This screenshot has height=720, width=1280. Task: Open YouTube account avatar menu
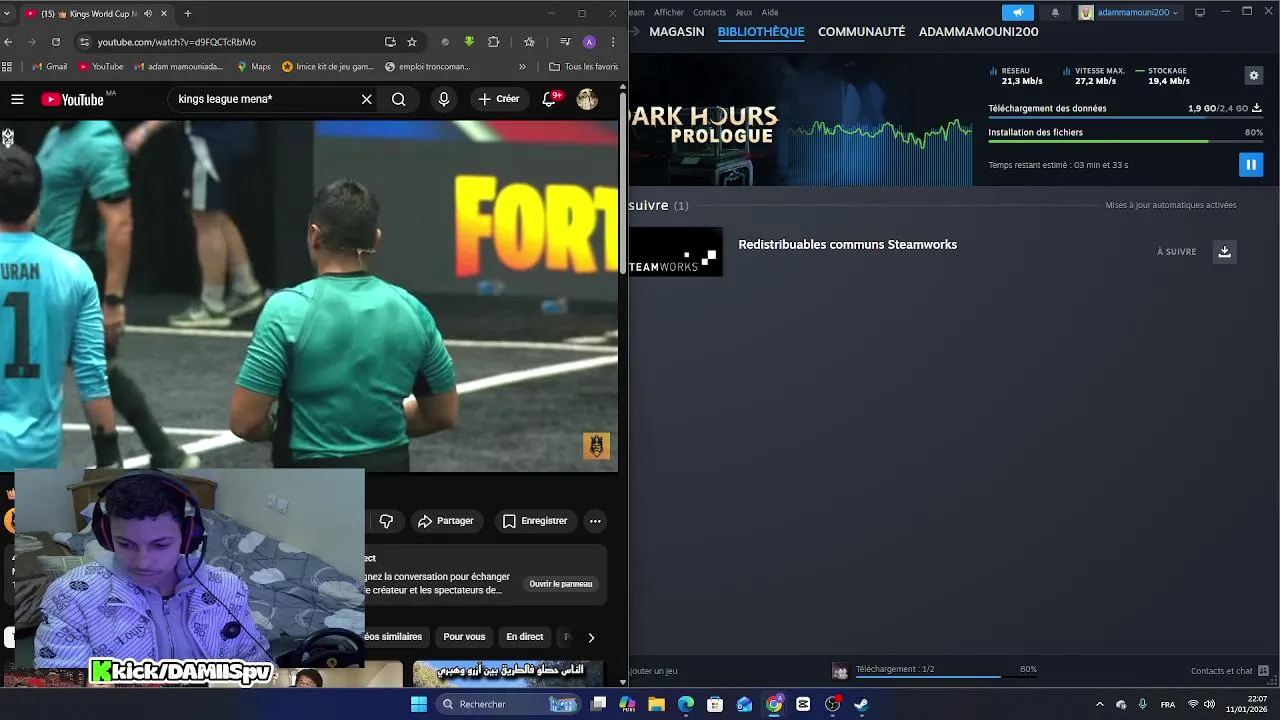click(587, 99)
